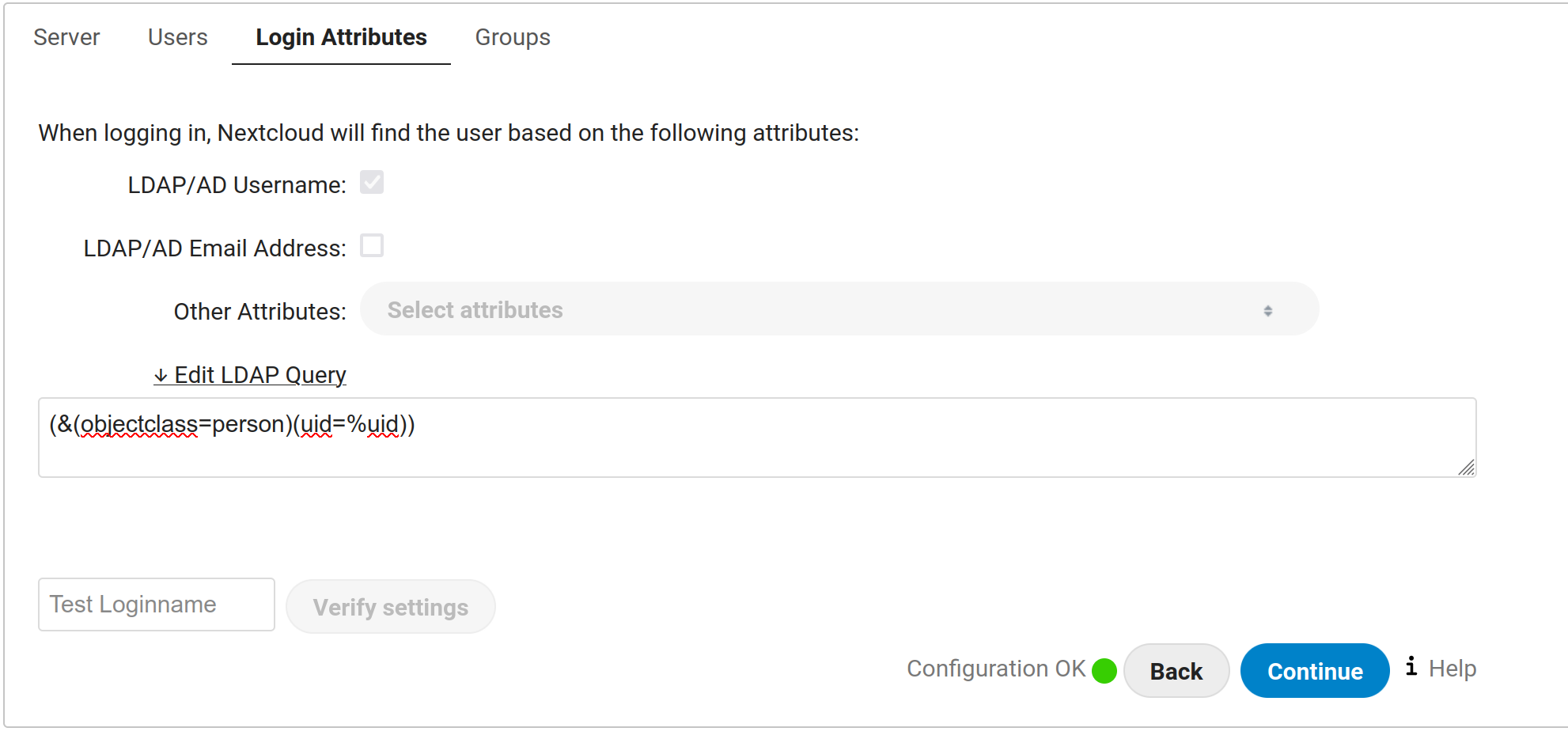Click the resize grip of the query textarea

click(1468, 469)
